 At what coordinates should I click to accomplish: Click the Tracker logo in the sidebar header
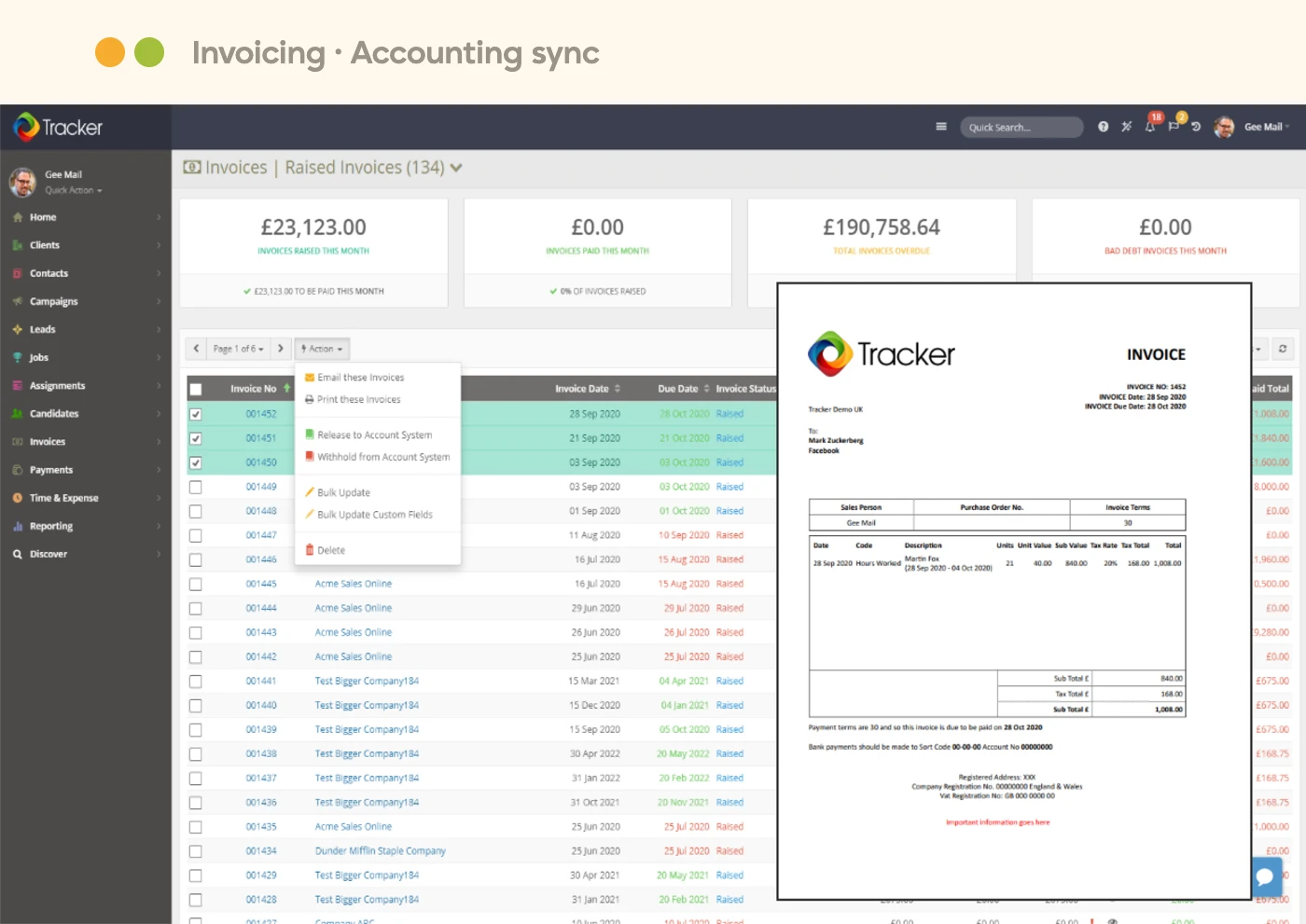click(58, 127)
